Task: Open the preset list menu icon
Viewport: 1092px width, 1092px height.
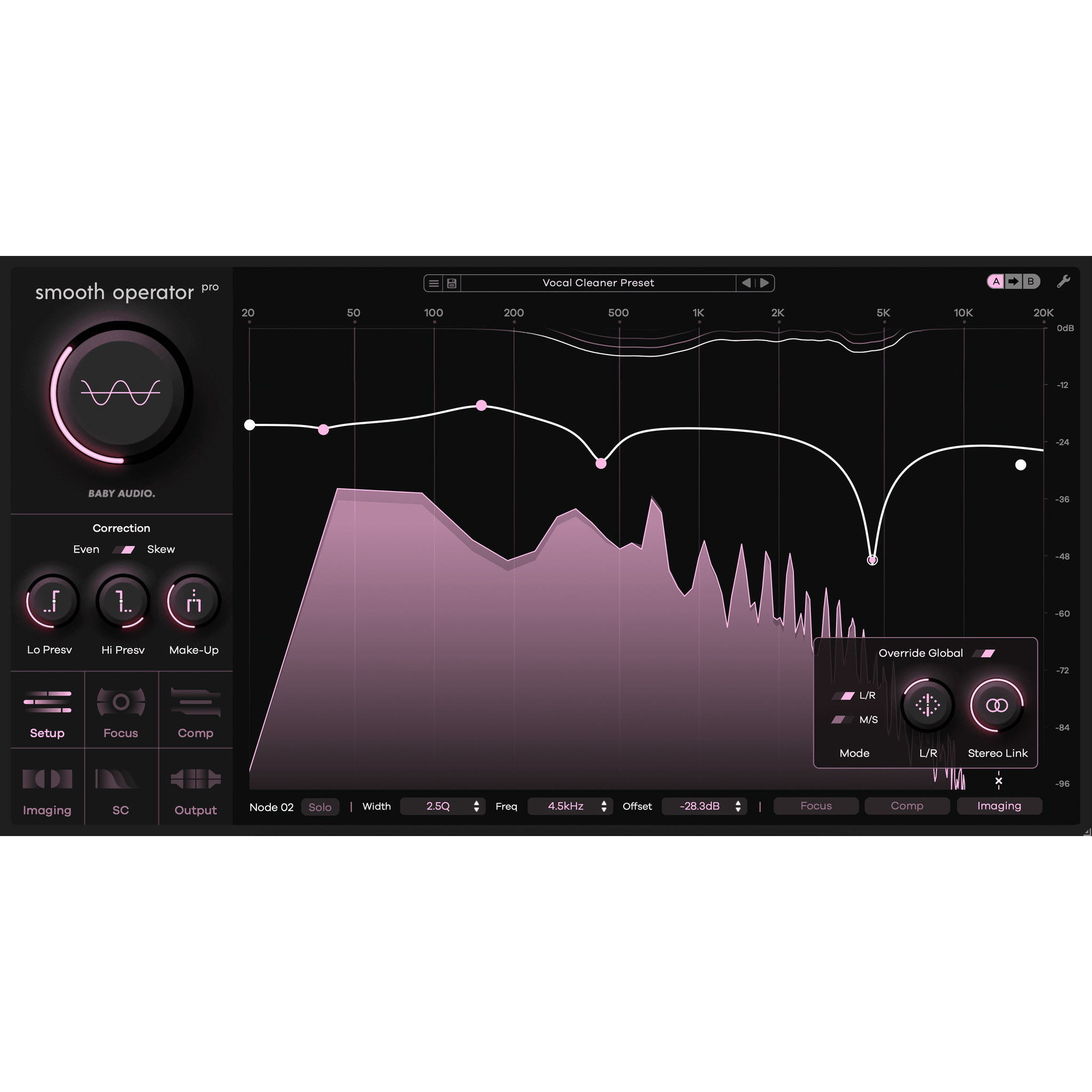Action: (x=433, y=283)
